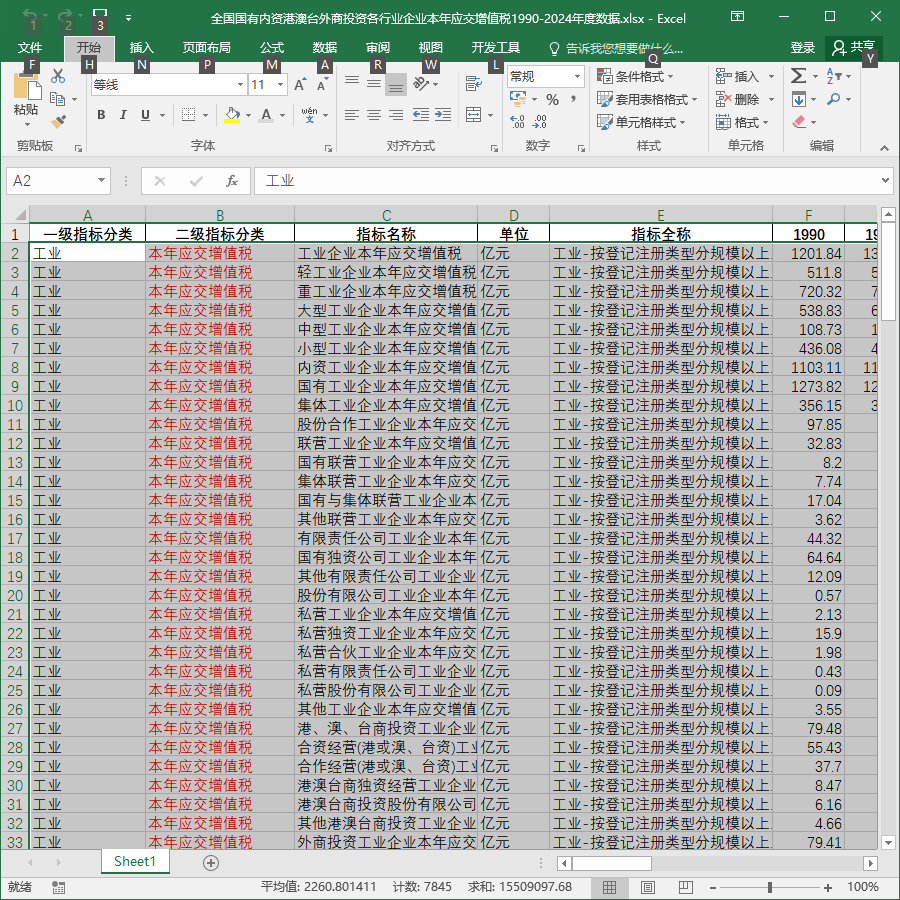This screenshot has height=900, width=900.
Task: Click the Merge and Center icon
Action: point(474,115)
